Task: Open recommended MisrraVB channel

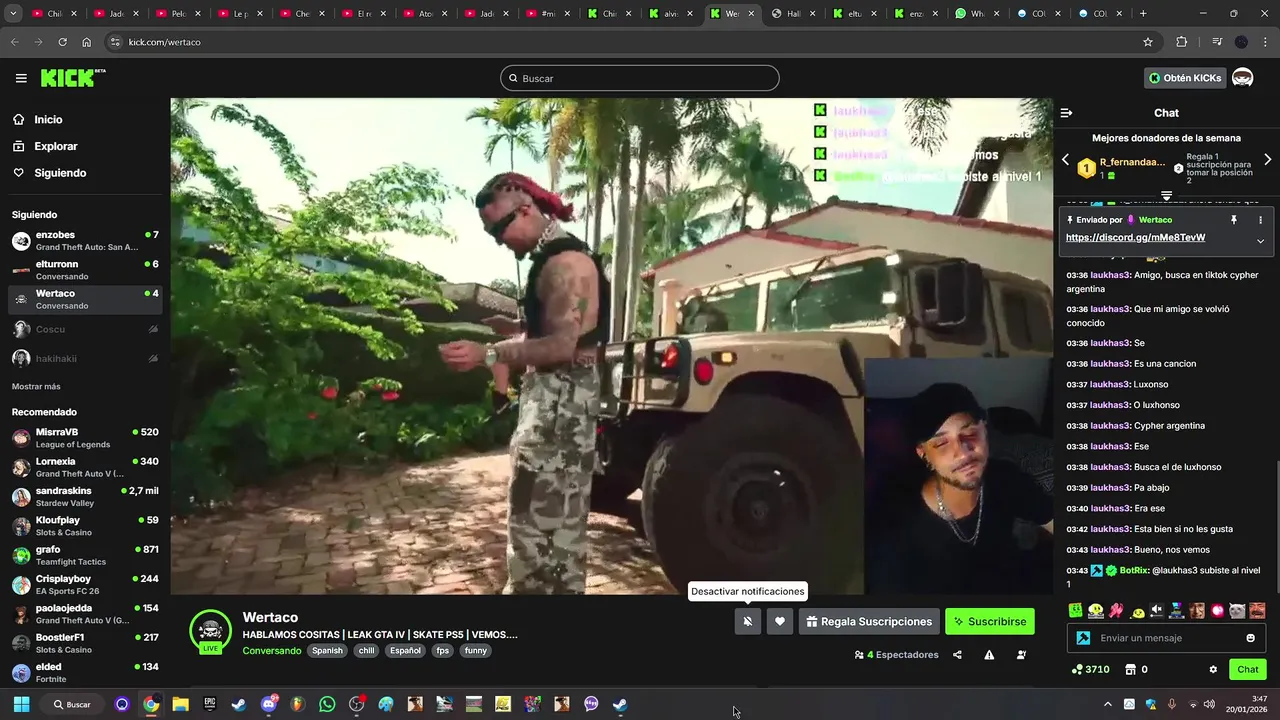Action: click(85, 438)
